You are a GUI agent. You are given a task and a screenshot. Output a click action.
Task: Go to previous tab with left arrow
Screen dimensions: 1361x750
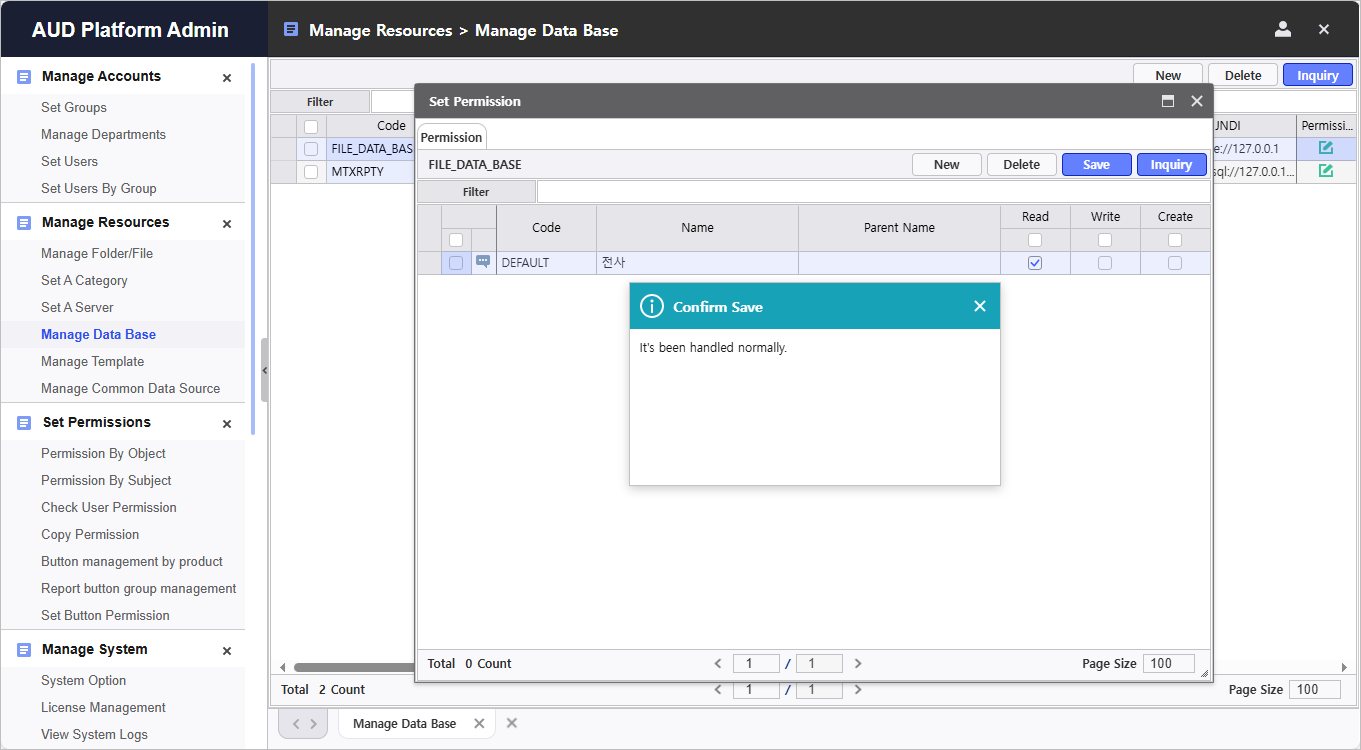click(296, 723)
